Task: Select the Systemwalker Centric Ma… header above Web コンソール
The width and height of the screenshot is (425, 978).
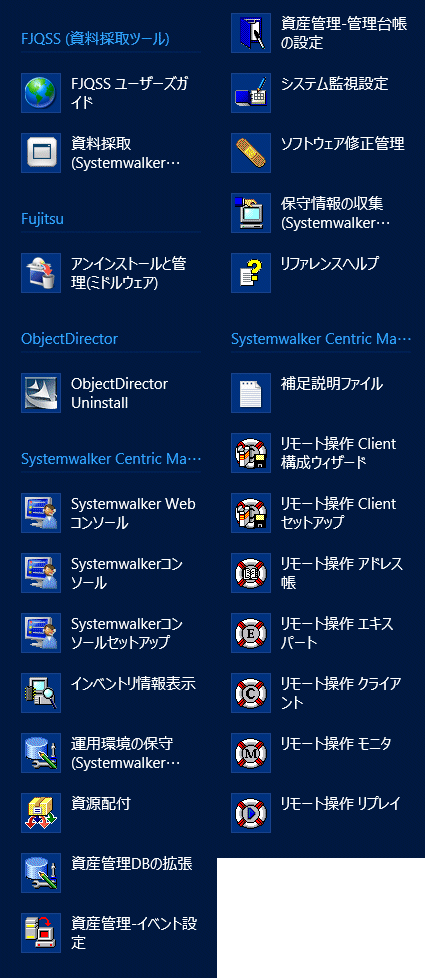Action: [111, 459]
